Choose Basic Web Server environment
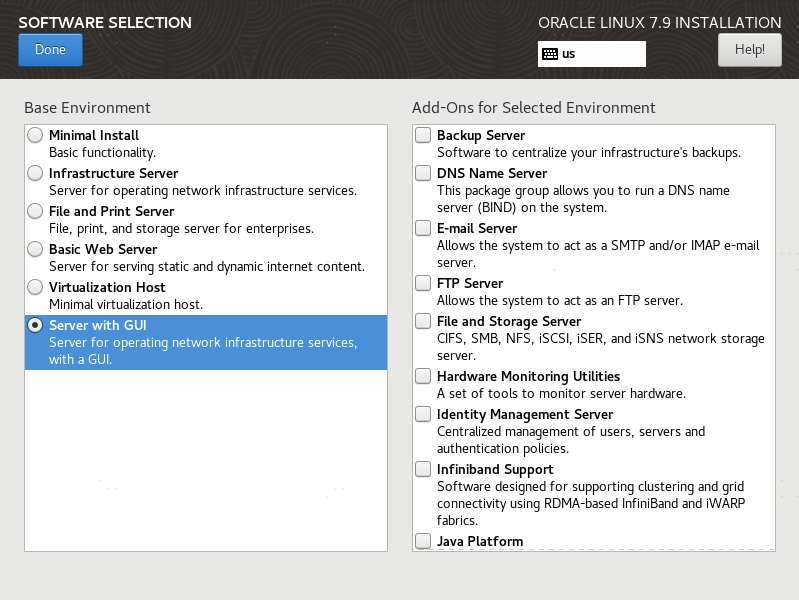The height and width of the screenshot is (600, 799). 36,249
